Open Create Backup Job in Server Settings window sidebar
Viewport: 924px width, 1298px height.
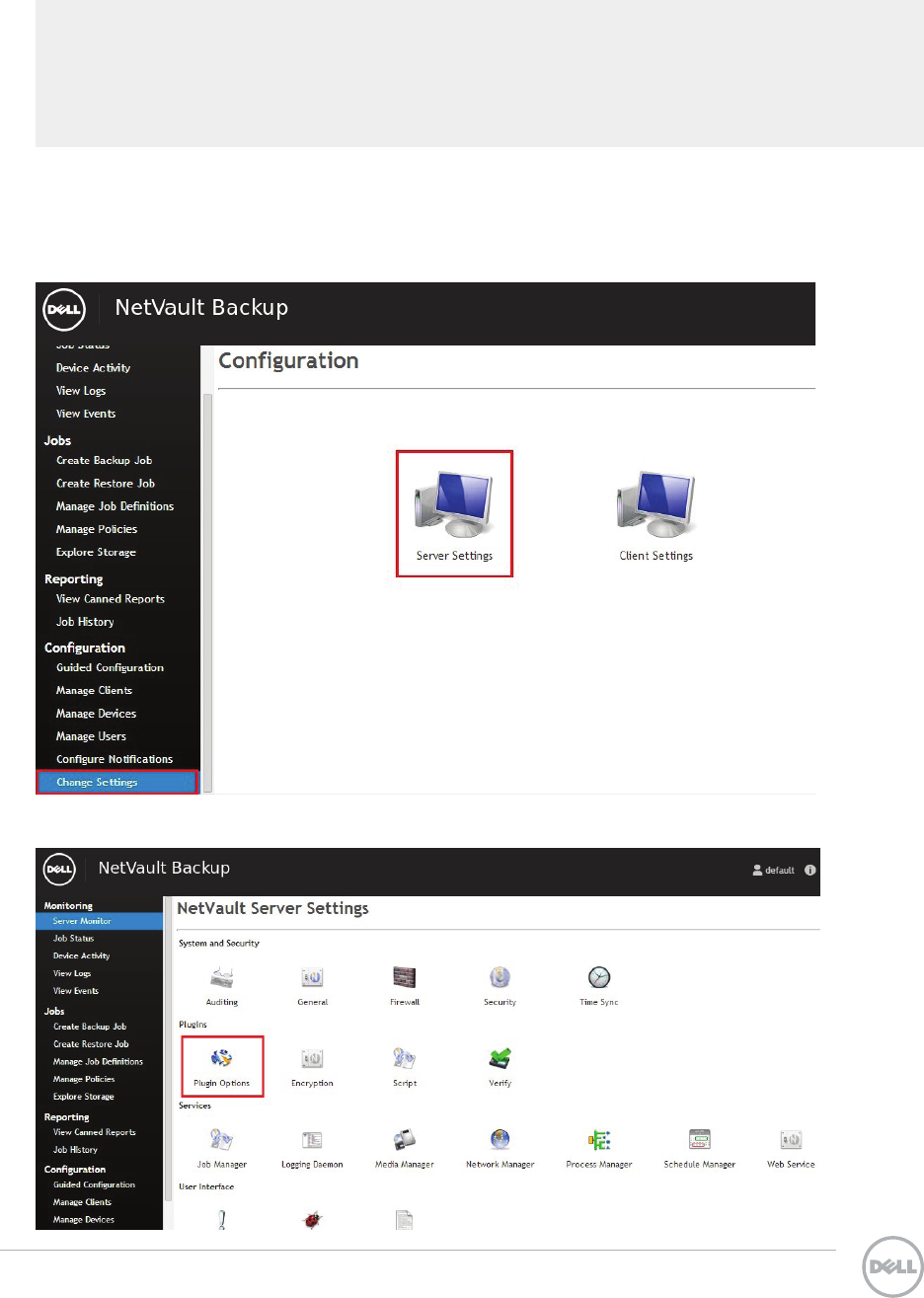click(90, 1027)
